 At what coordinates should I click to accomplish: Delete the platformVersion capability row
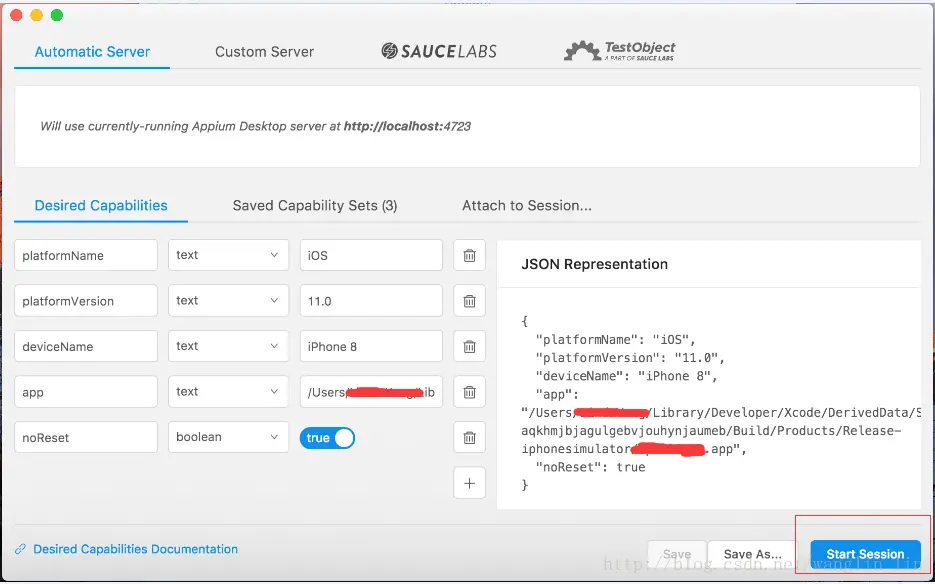469,301
